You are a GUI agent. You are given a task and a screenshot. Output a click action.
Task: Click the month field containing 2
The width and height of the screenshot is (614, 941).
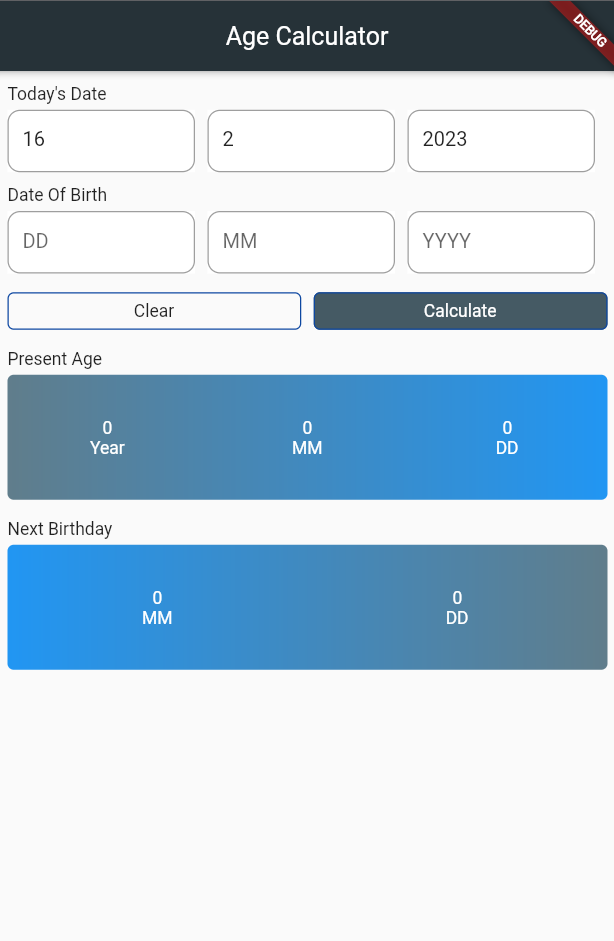coord(300,141)
